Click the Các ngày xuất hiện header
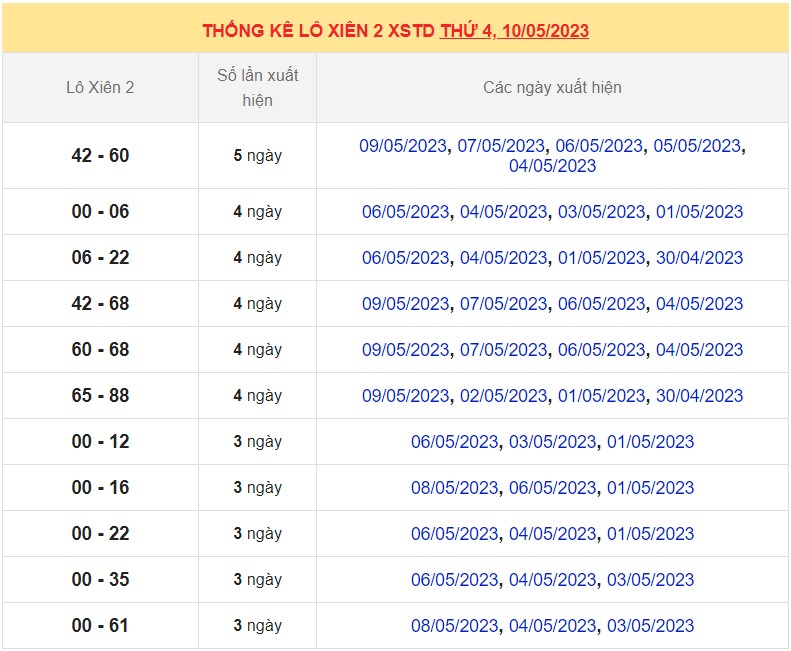 (x=552, y=87)
